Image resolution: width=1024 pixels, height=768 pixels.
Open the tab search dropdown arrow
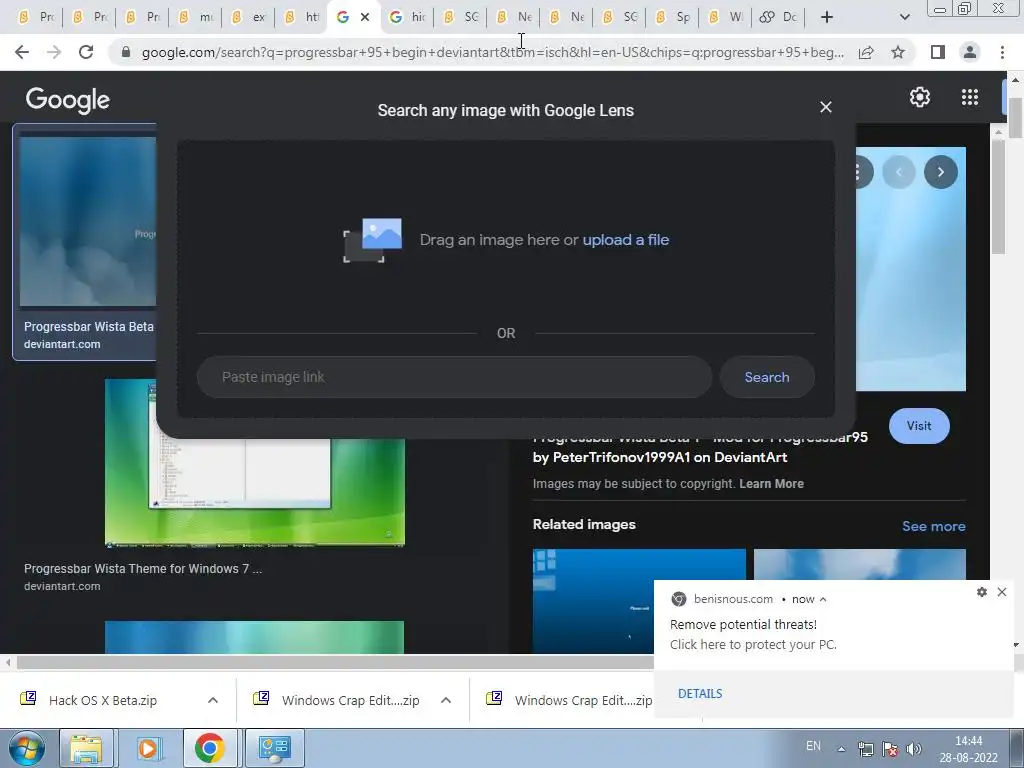[x=904, y=17]
